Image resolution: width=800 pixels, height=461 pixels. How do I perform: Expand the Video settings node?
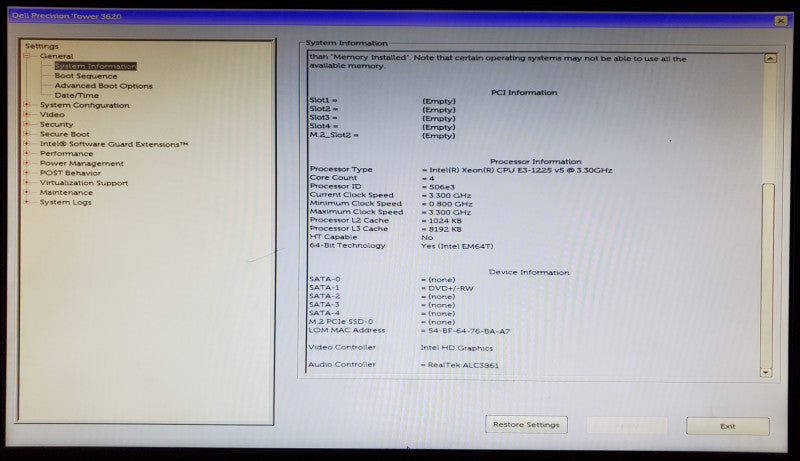27,114
